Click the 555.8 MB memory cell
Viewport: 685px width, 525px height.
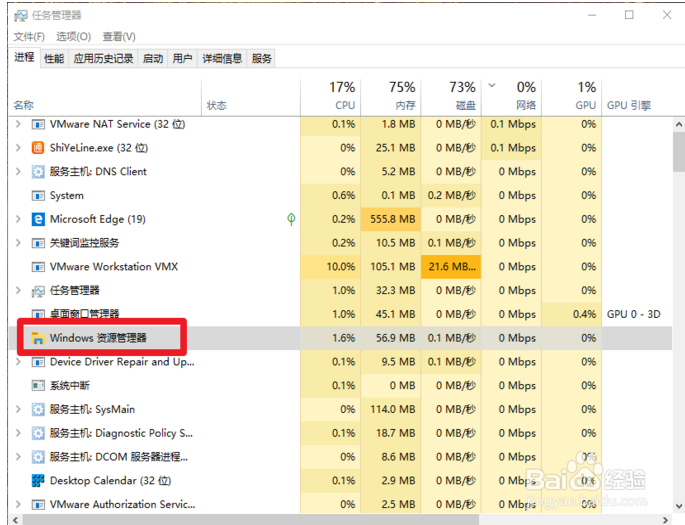click(x=391, y=219)
